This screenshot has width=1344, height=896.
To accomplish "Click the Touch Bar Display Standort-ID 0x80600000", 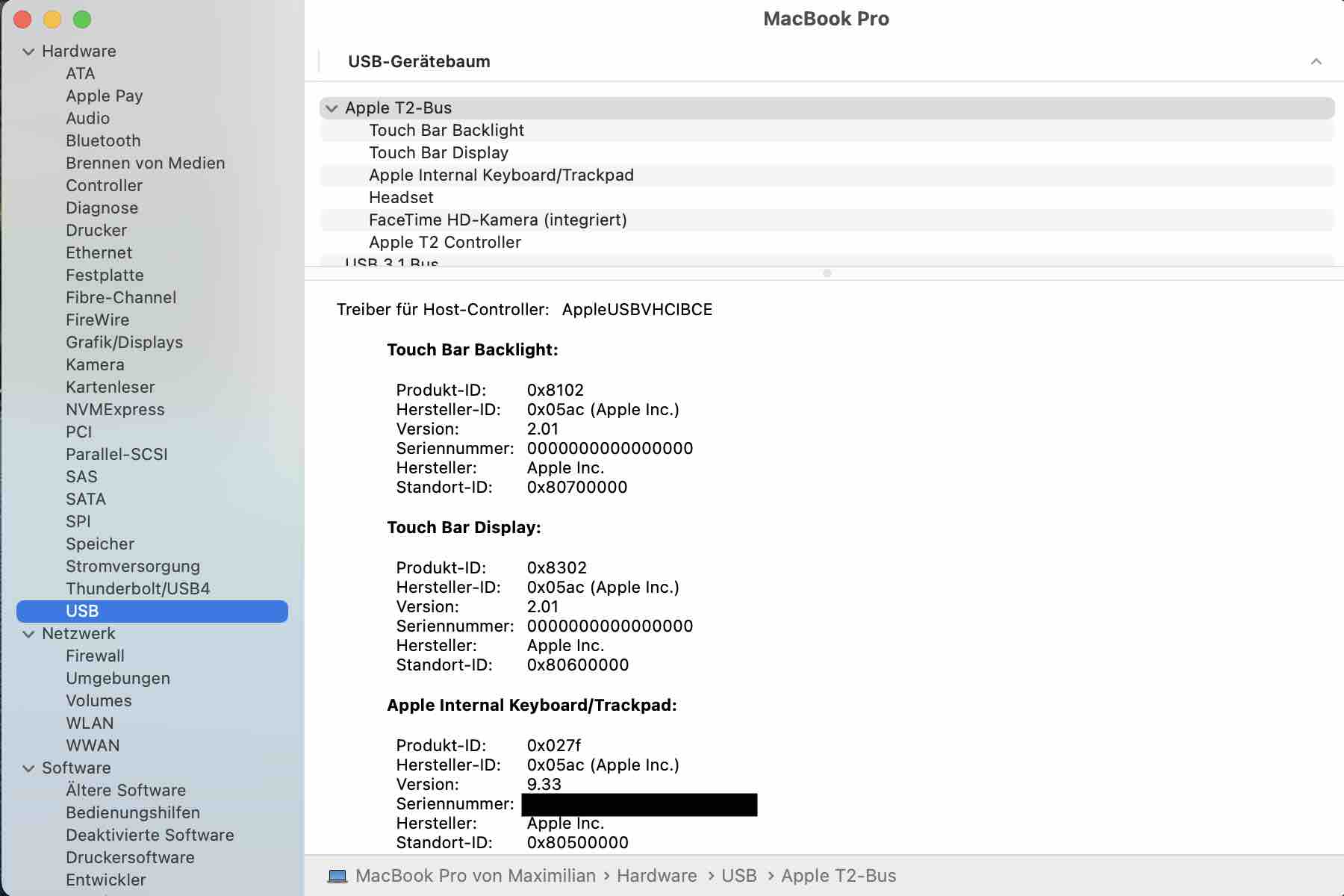I will (578, 665).
